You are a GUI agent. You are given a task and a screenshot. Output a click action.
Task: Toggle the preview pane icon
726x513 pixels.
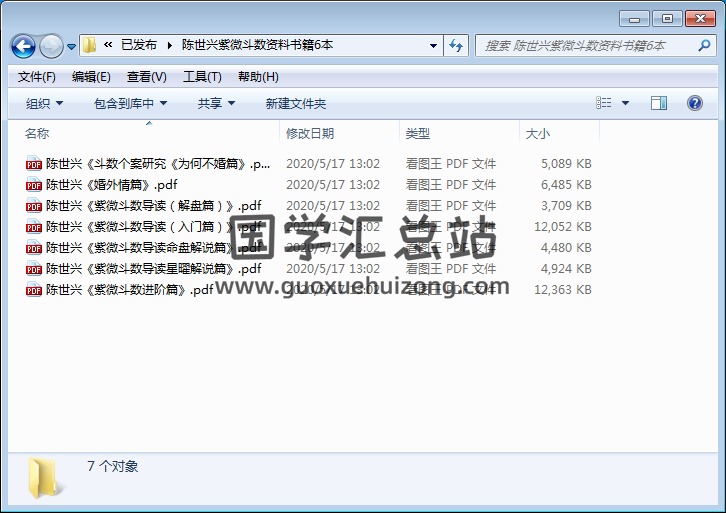tap(658, 103)
